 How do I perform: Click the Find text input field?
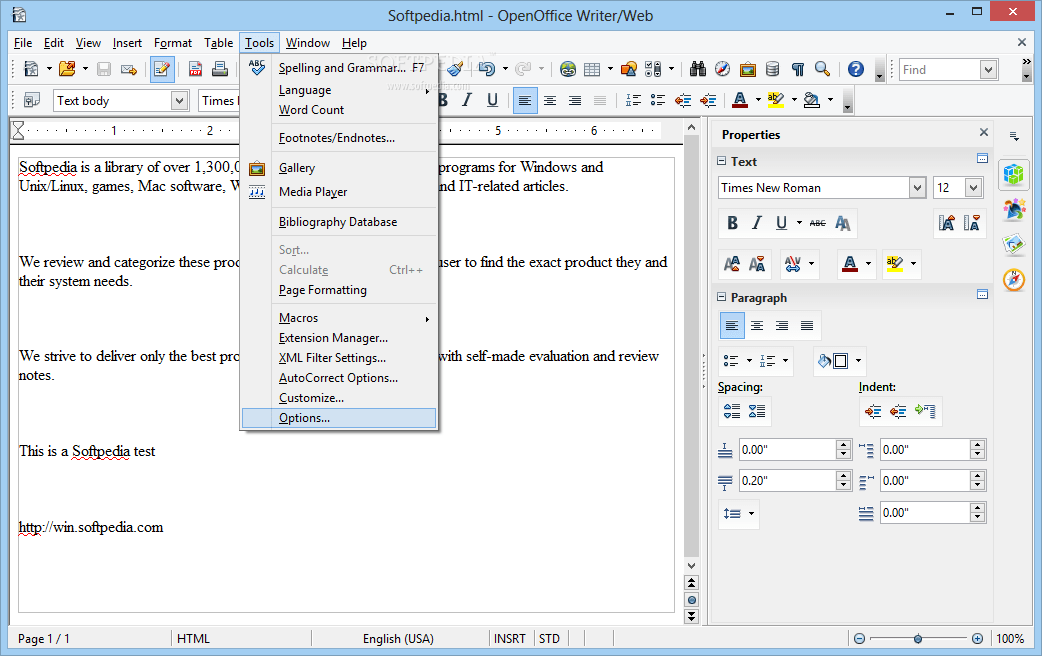(940, 69)
